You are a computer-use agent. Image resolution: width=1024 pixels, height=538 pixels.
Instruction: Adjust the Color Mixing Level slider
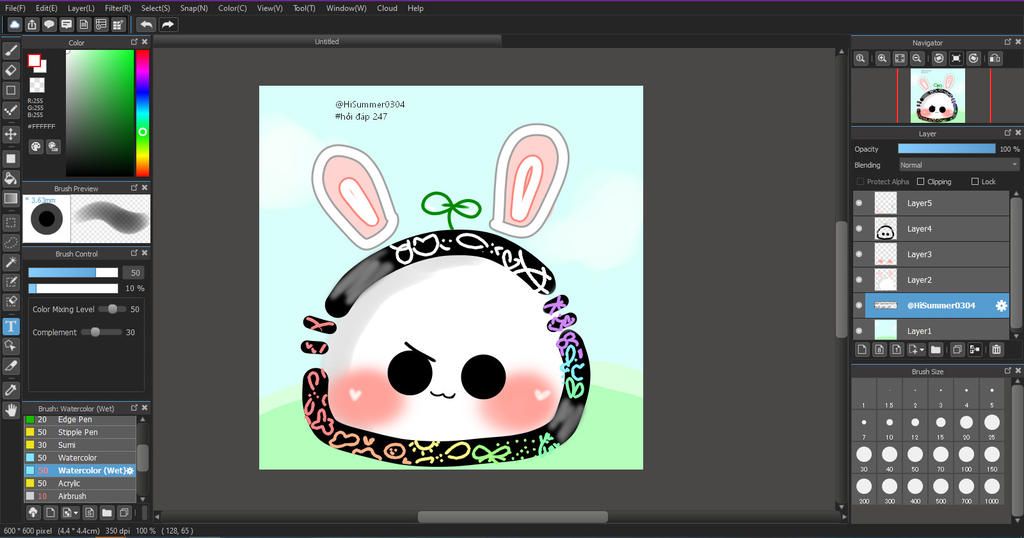tap(112, 309)
